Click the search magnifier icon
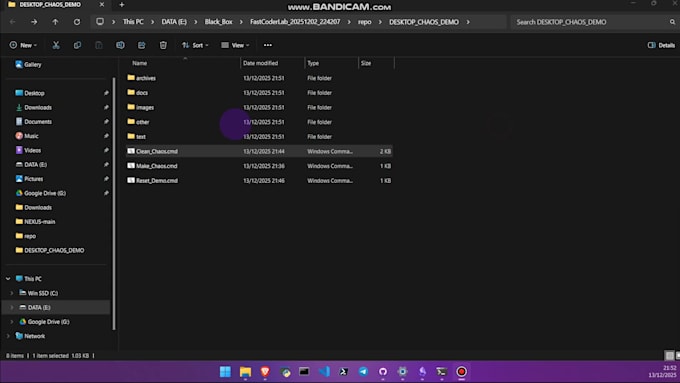This screenshot has height=383, width=680. pyautogui.click(x=672, y=22)
